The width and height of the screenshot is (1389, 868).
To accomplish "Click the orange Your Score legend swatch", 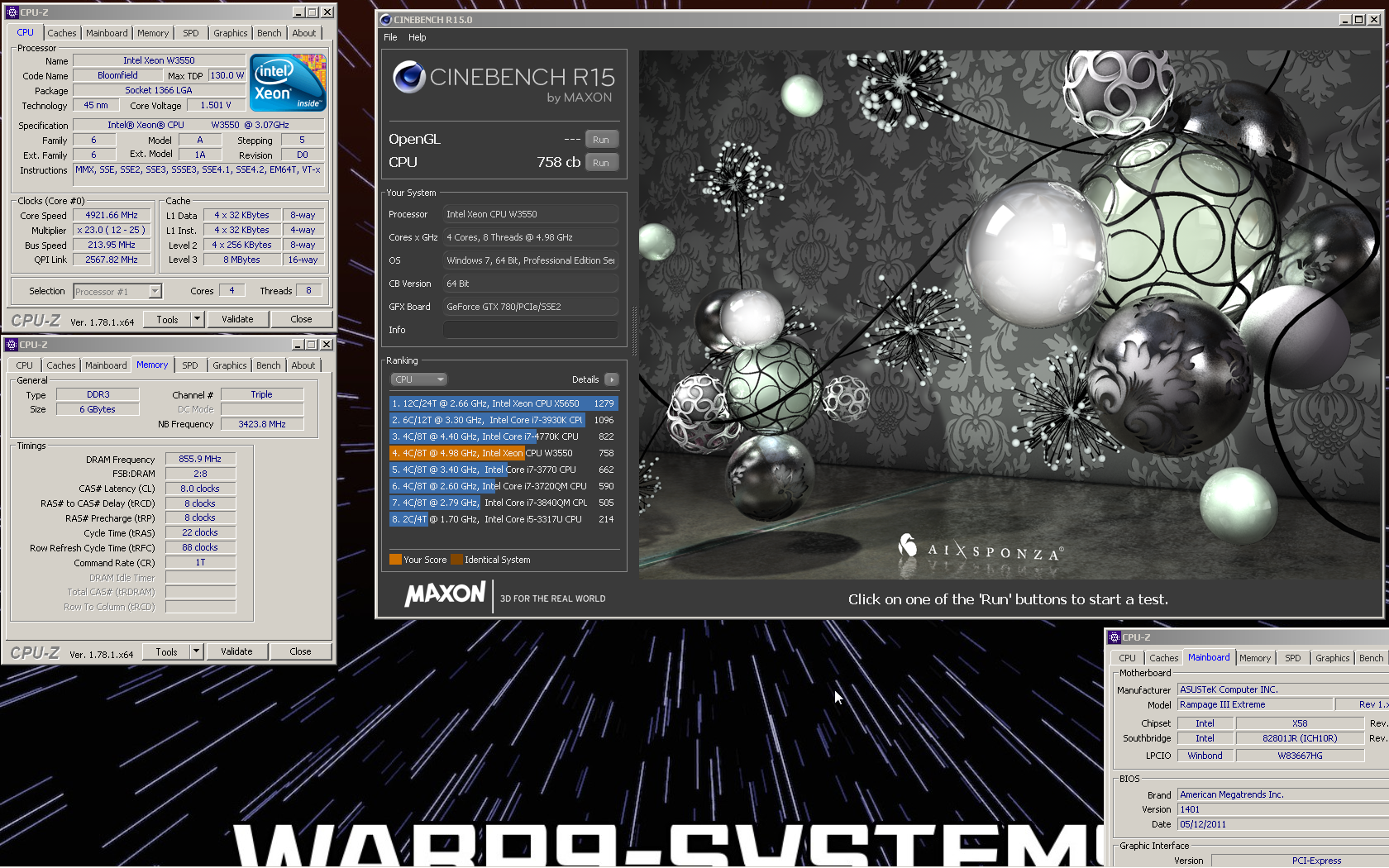I will (x=395, y=560).
